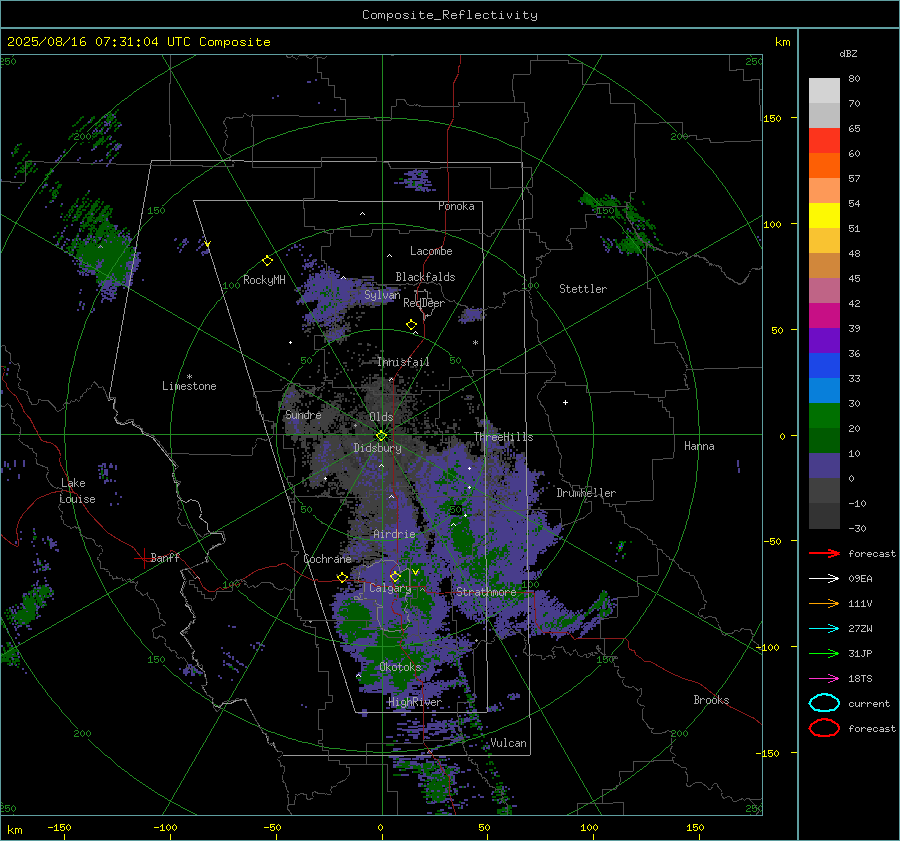Viewport: 900px width, 841px height.
Task: Click the yellow diamond marker below Cochrane
Action: point(342,577)
